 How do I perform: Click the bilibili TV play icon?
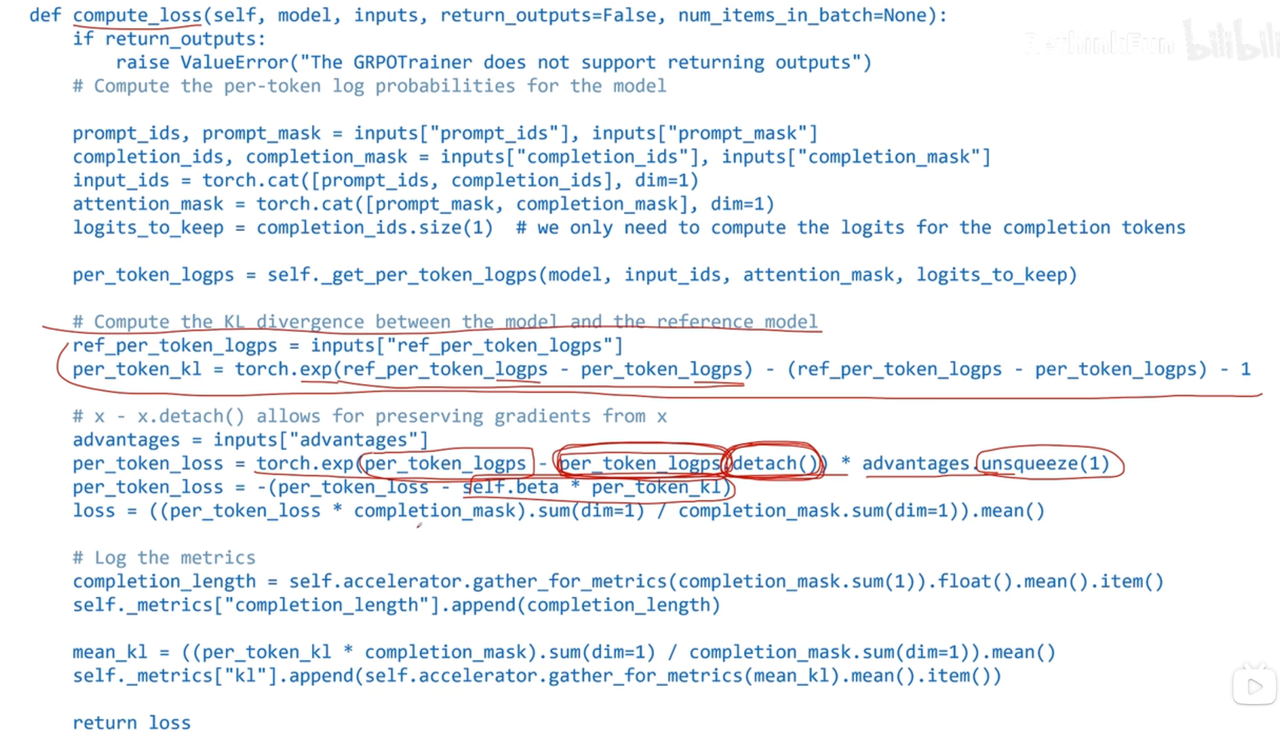(1254, 685)
